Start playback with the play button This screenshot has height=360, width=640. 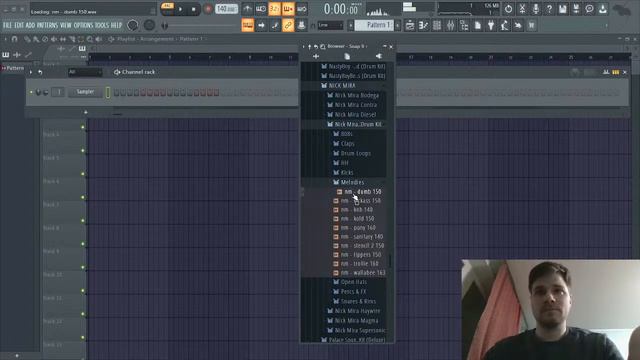point(180,9)
